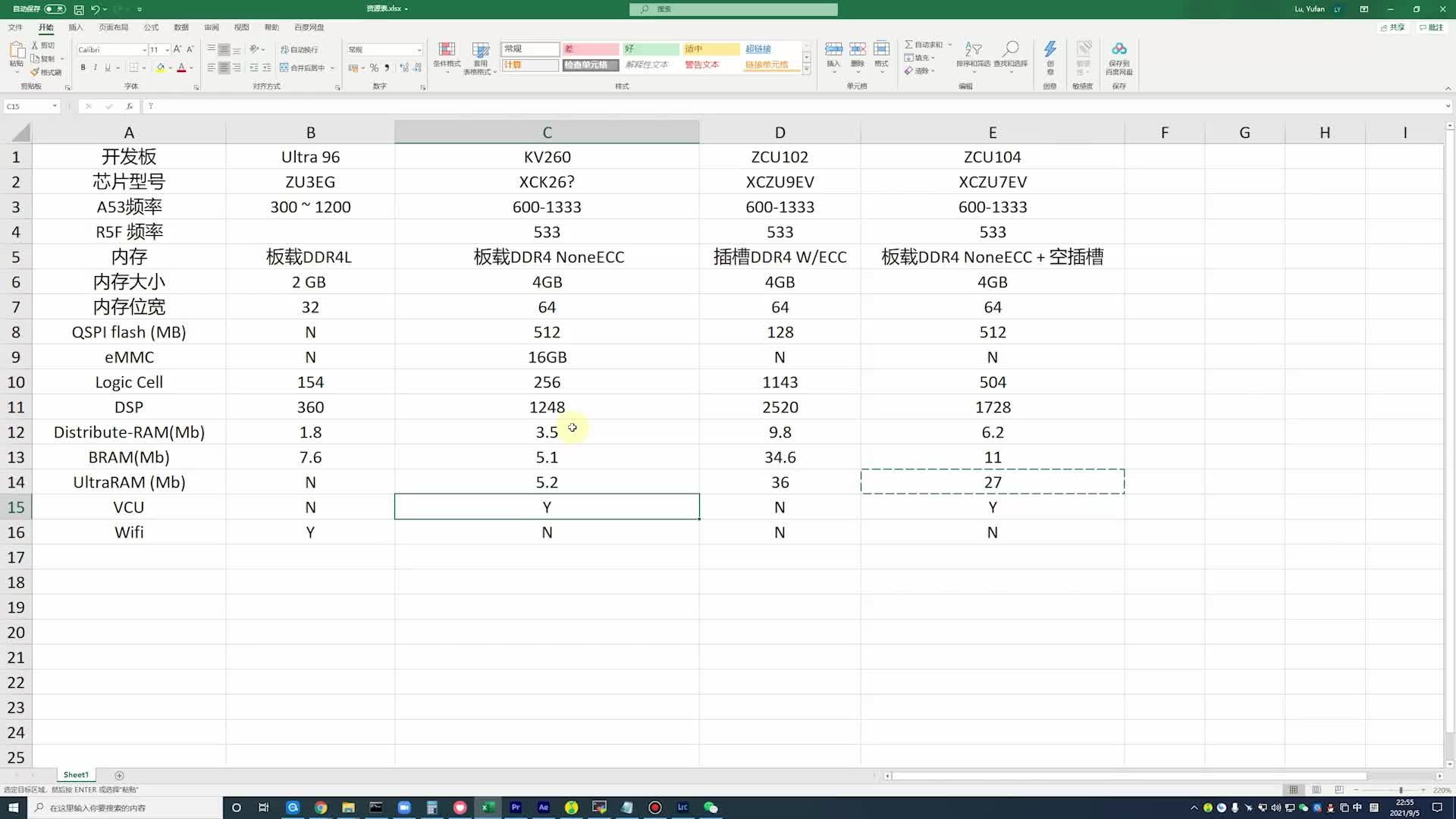This screenshot has width=1456, height=819.
Task: Toggle Italic formatting
Action: click(x=95, y=67)
